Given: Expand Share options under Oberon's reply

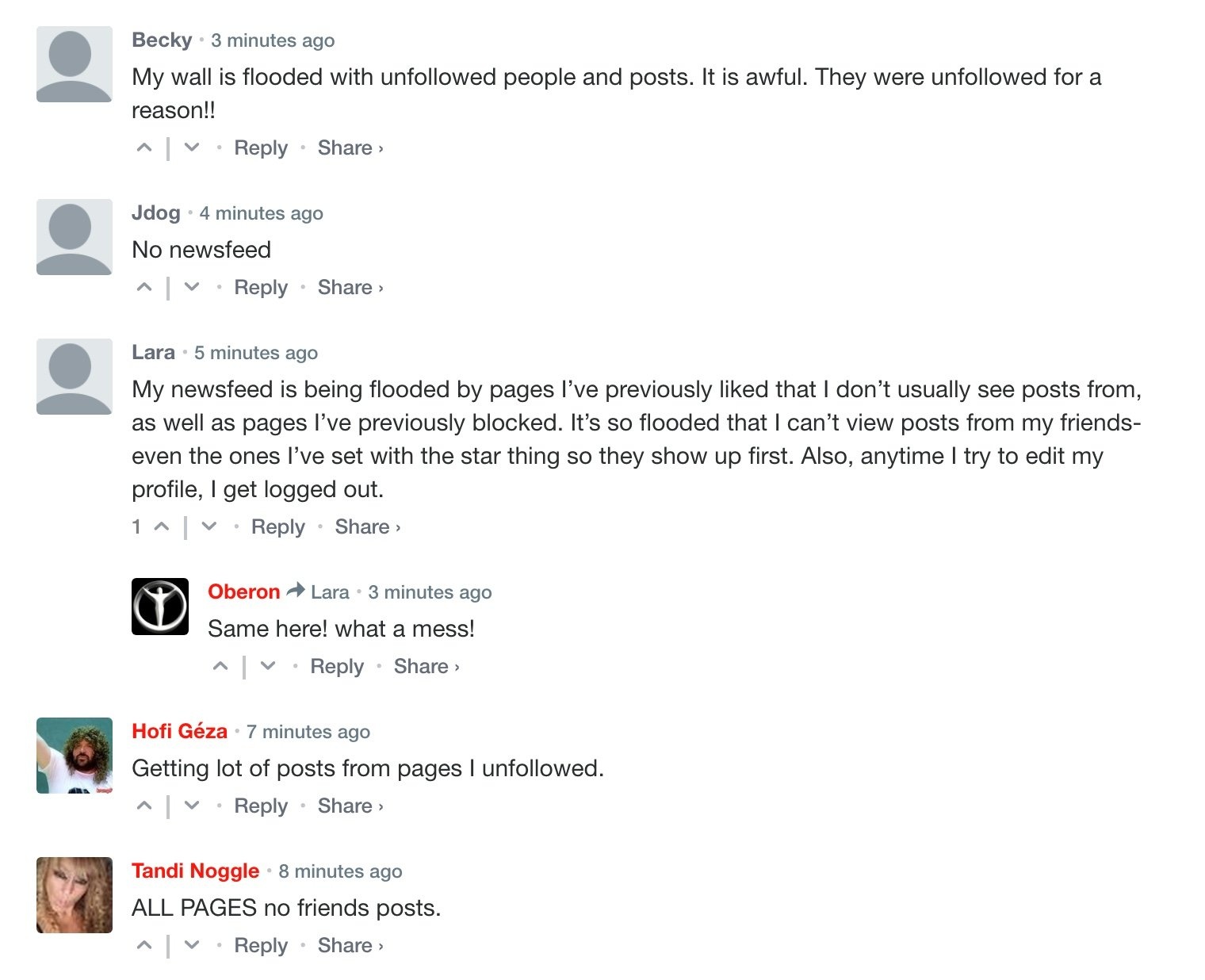Looking at the screenshot, I should 426,666.
